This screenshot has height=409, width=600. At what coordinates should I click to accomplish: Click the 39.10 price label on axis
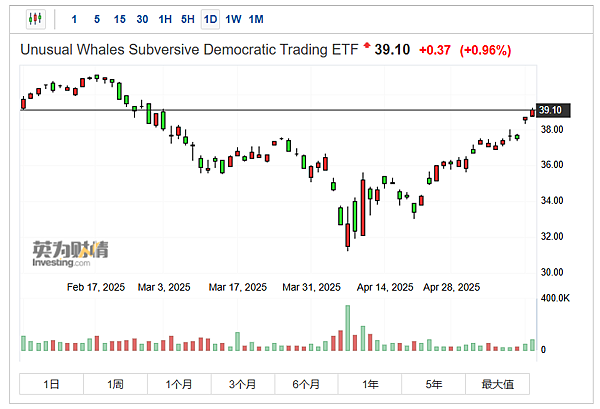553,110
